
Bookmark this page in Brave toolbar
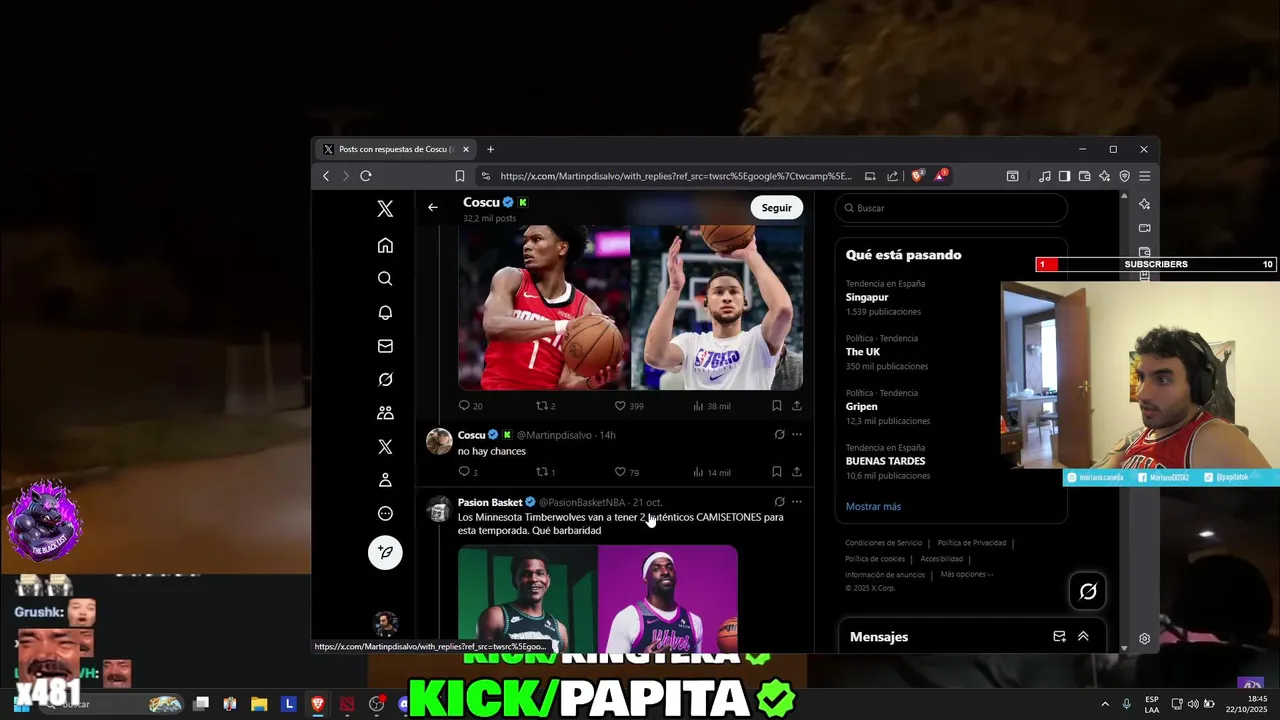460,176
